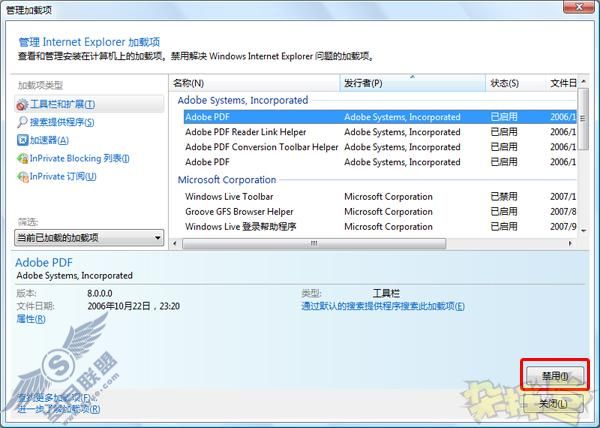Collapse the Adobe Systems, Incorporated group

243,100
